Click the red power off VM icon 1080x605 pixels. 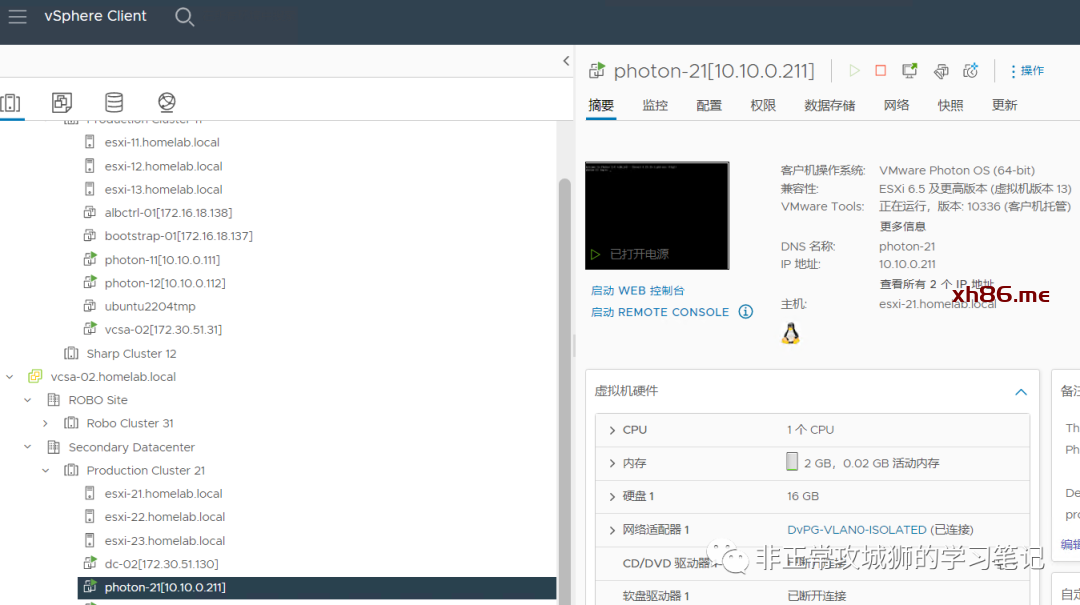(881, 71)
